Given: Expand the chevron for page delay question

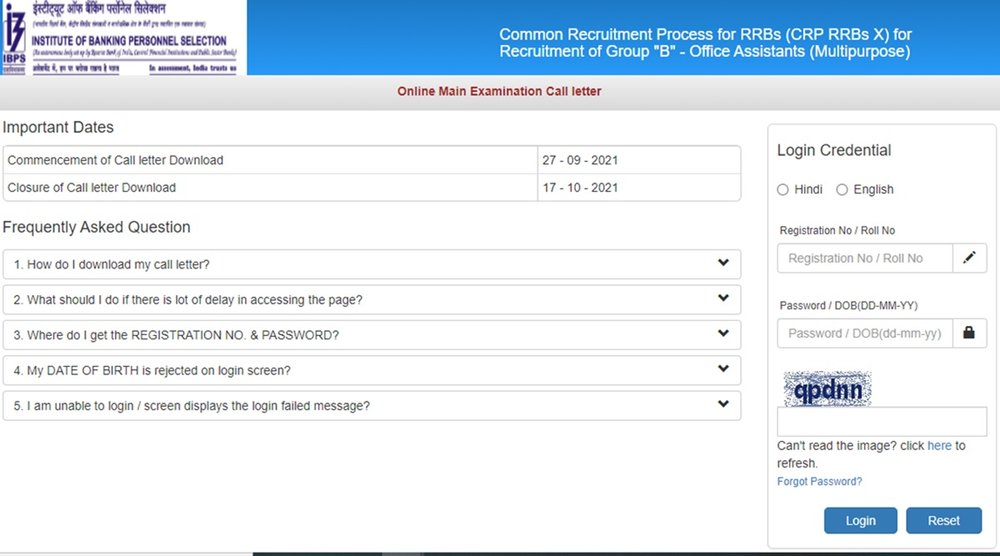Looking at the screenshot, I should (x=723, y=299).
